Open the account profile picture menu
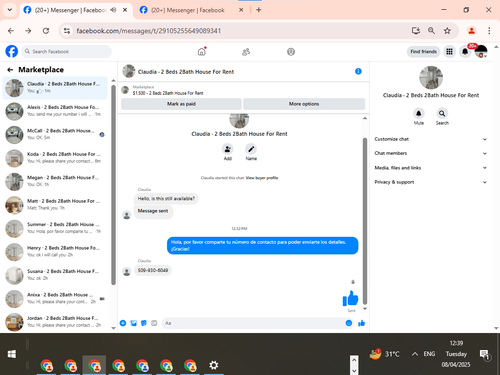The image size is (500, 375). (x=481, y=52)
